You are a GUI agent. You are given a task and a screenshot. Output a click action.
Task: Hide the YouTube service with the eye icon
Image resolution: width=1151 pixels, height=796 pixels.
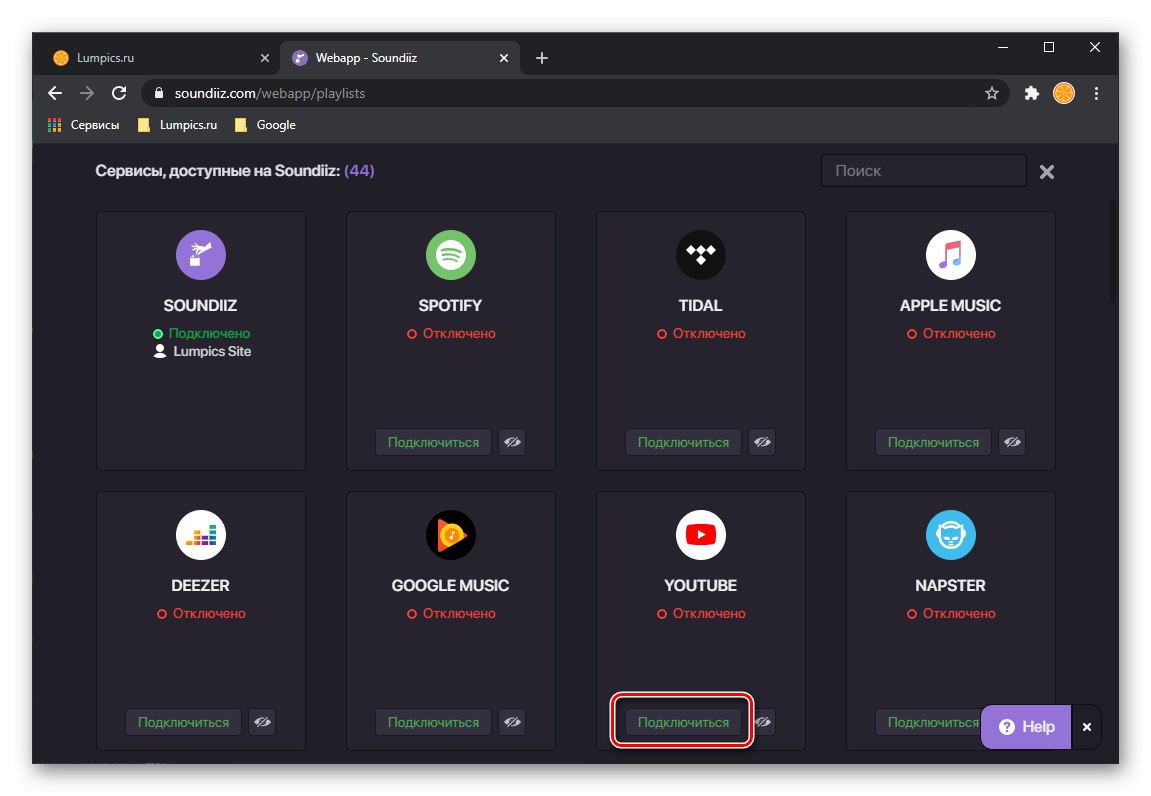point(764,722)
